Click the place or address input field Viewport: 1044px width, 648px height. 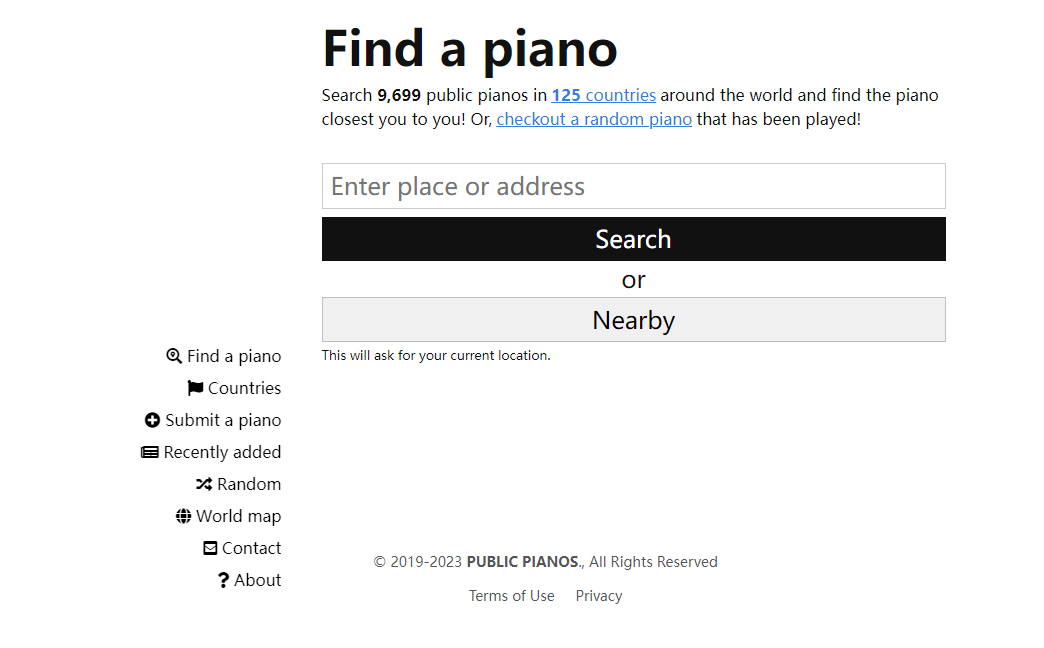632,186
